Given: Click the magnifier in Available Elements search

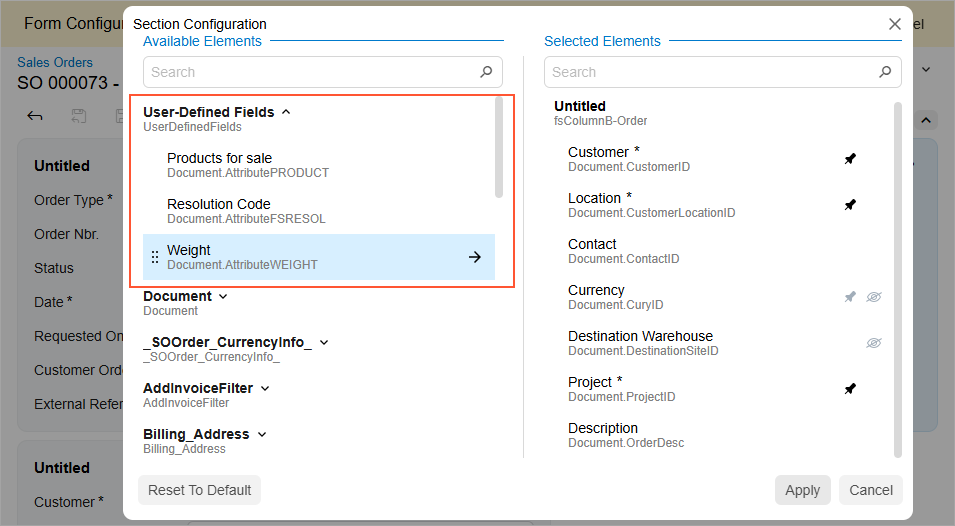Looking at the screenshot, I should [486, 72].
